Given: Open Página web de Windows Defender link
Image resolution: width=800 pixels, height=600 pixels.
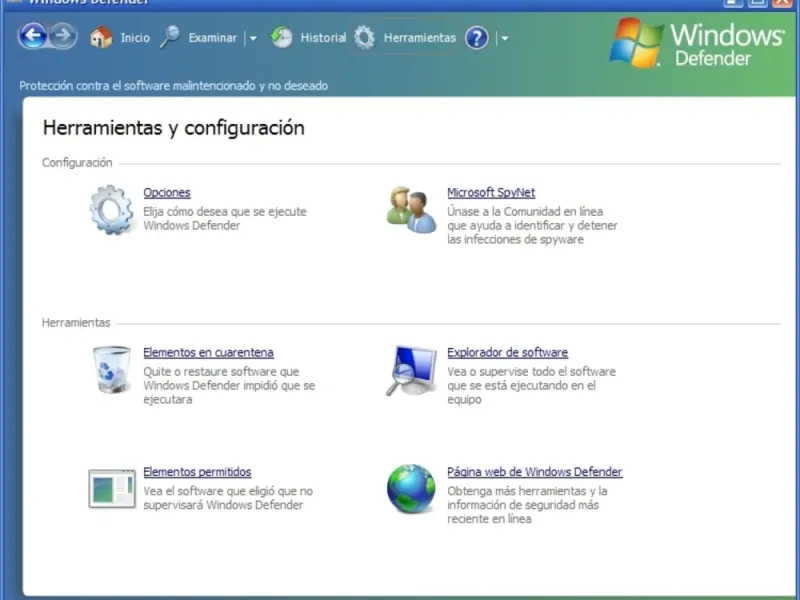Looking at the screenshot, I should (535, 472).
